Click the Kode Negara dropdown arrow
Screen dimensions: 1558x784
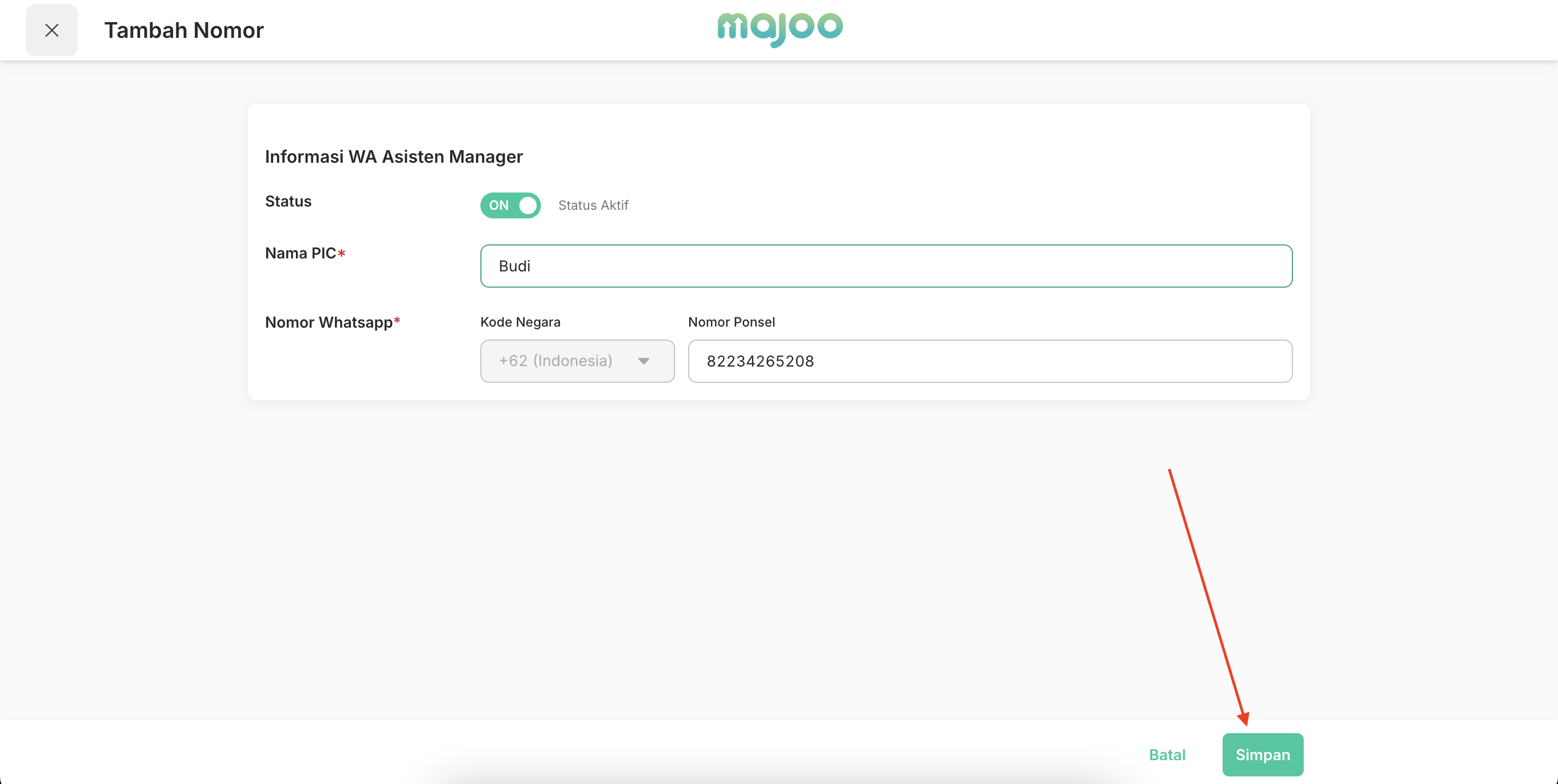coord(644,361)
